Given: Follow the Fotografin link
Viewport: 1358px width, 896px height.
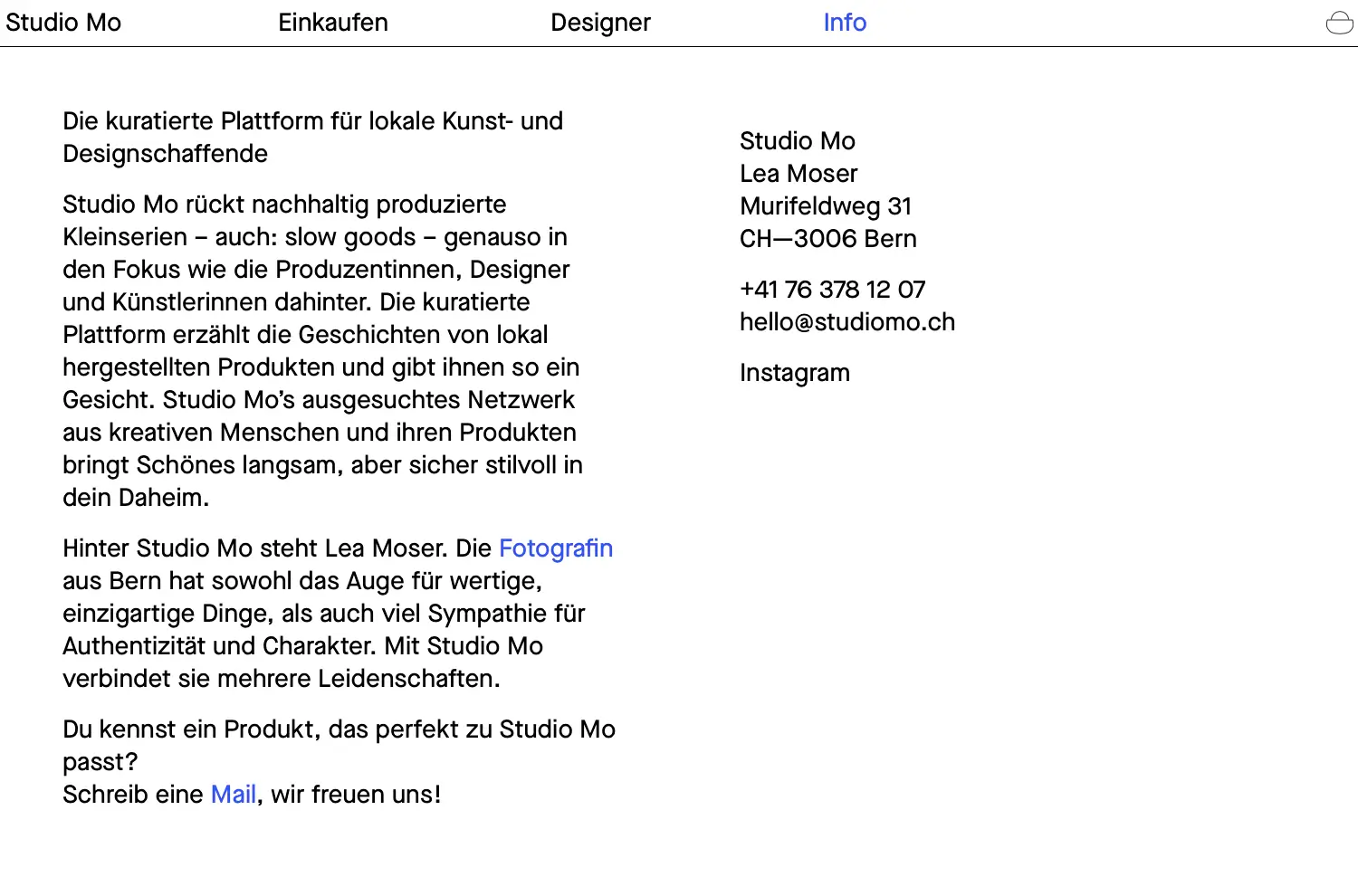Looking at the screenshot, I should coord(556,548).
